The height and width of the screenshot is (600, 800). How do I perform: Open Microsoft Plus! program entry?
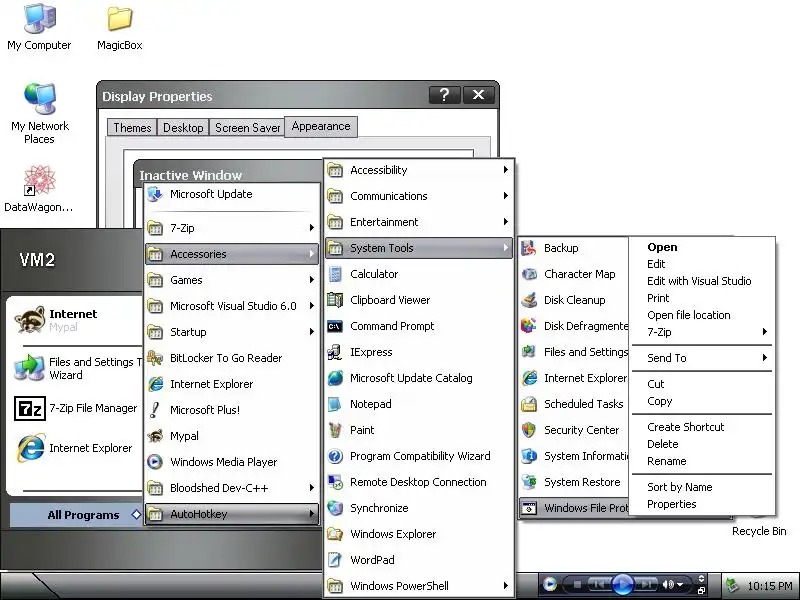point(232,410)
